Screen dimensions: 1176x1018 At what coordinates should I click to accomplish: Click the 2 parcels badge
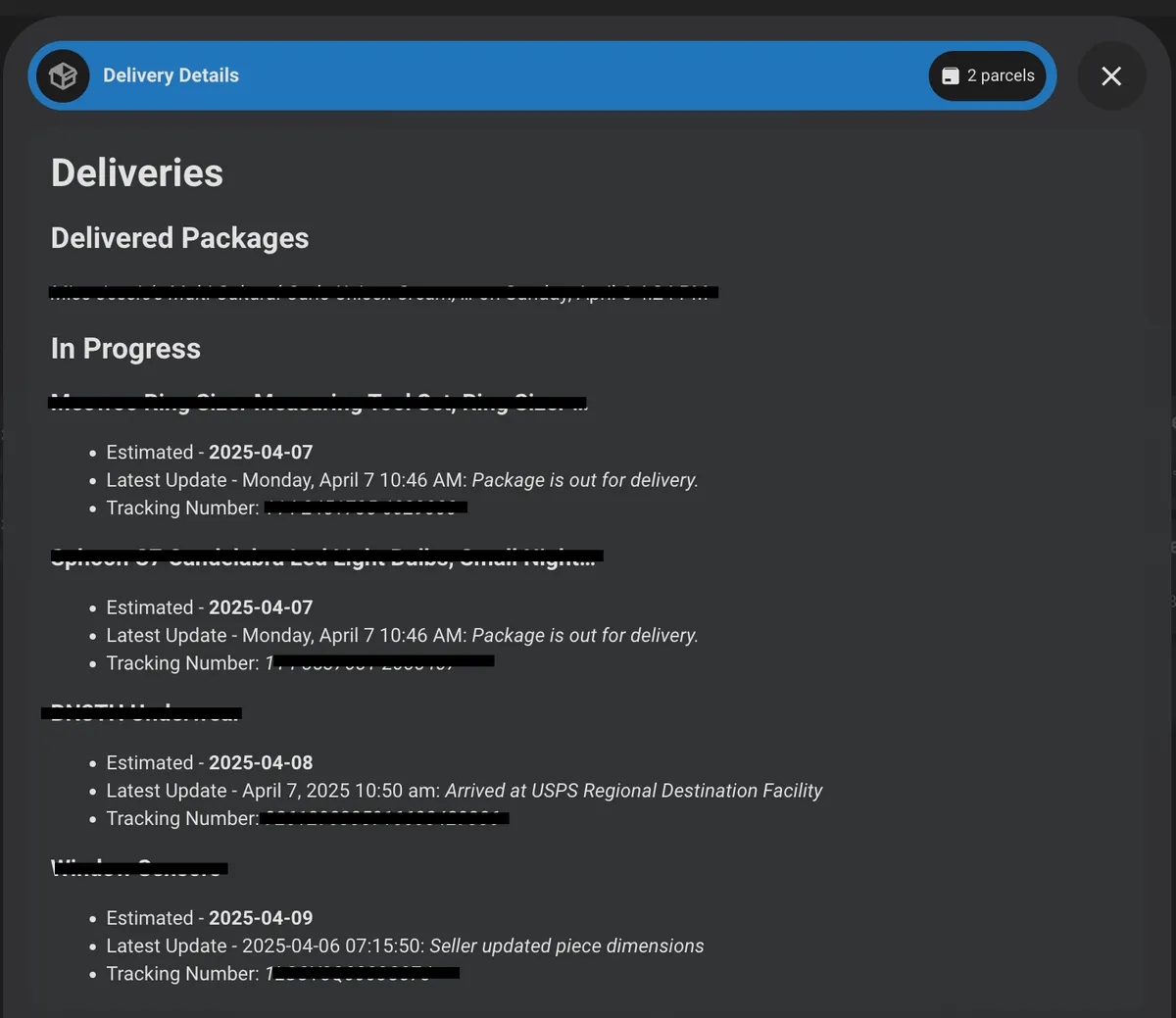tap(988, 75)
